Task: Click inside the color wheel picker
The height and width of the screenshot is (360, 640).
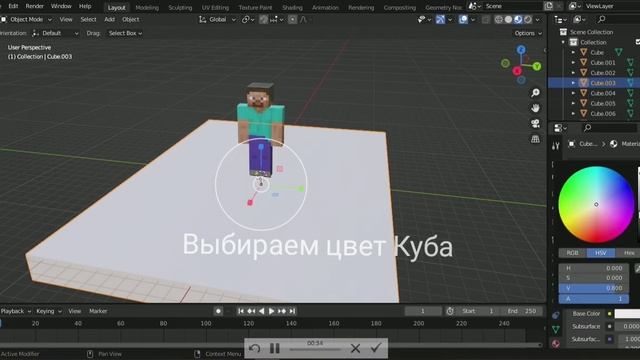Action: (x=596, y=204)
